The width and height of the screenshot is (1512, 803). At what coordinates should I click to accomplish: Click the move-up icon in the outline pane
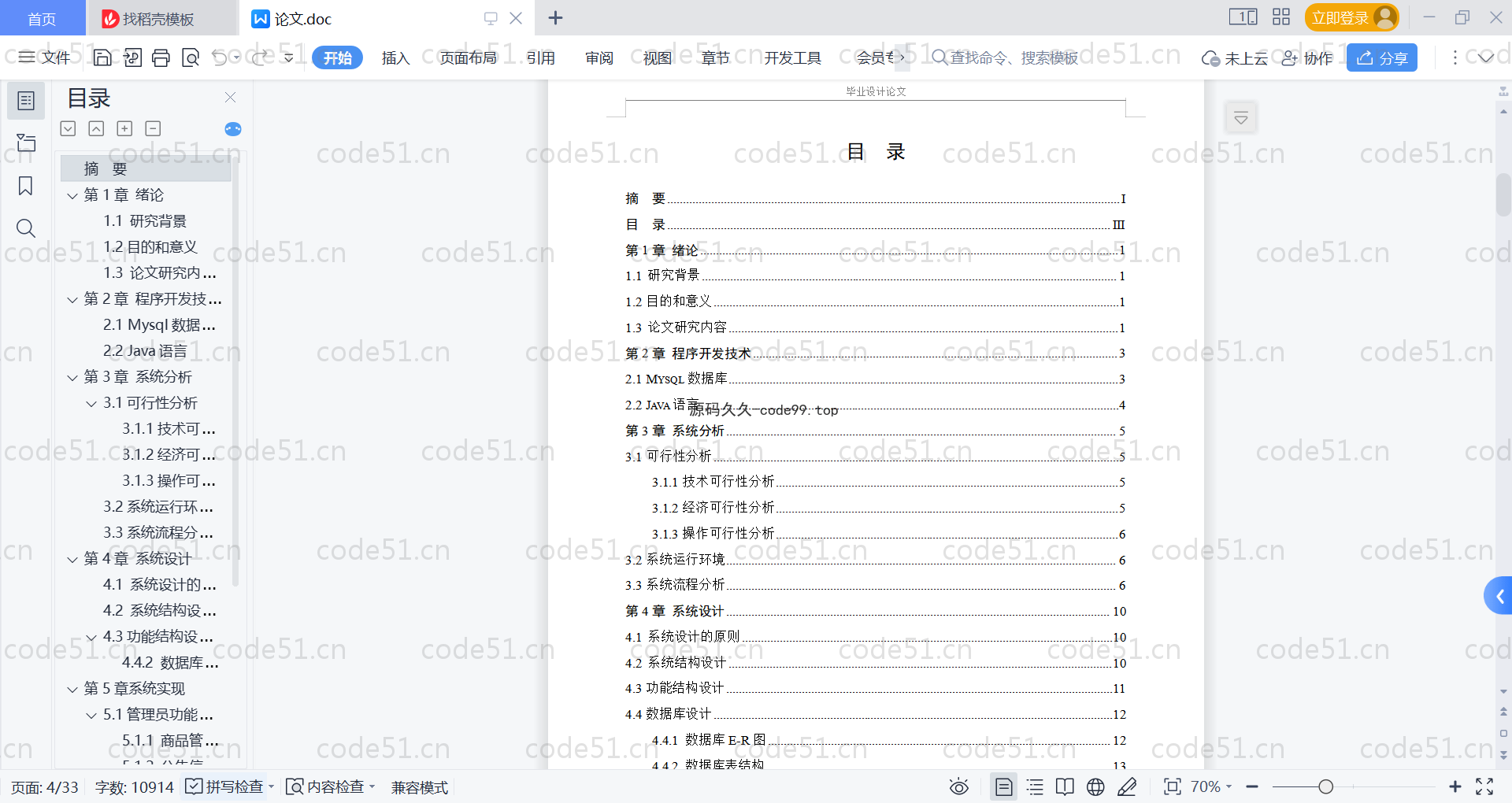click(x=96, y=128)
